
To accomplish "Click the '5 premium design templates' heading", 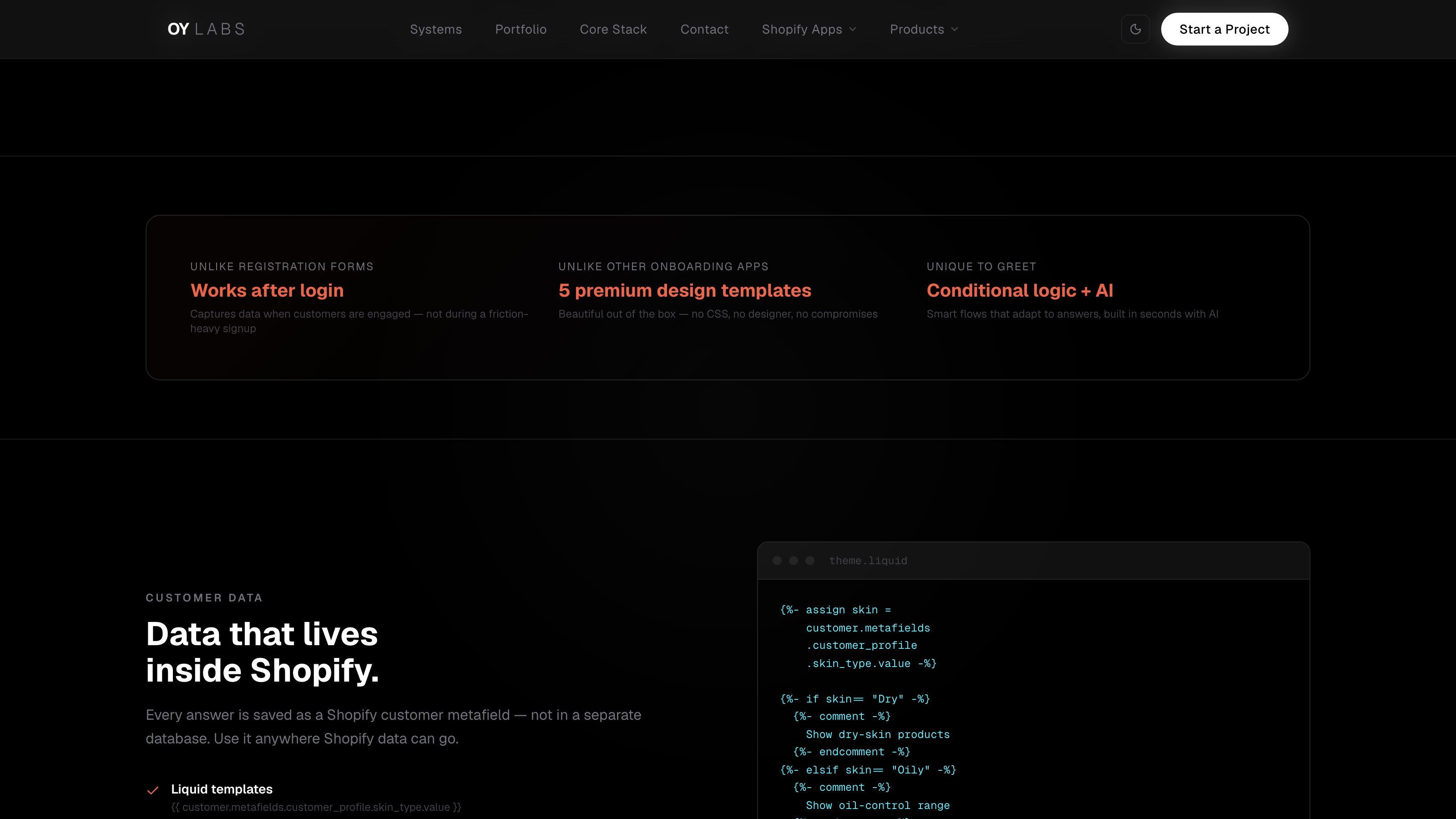I will (x=684, y=290).
